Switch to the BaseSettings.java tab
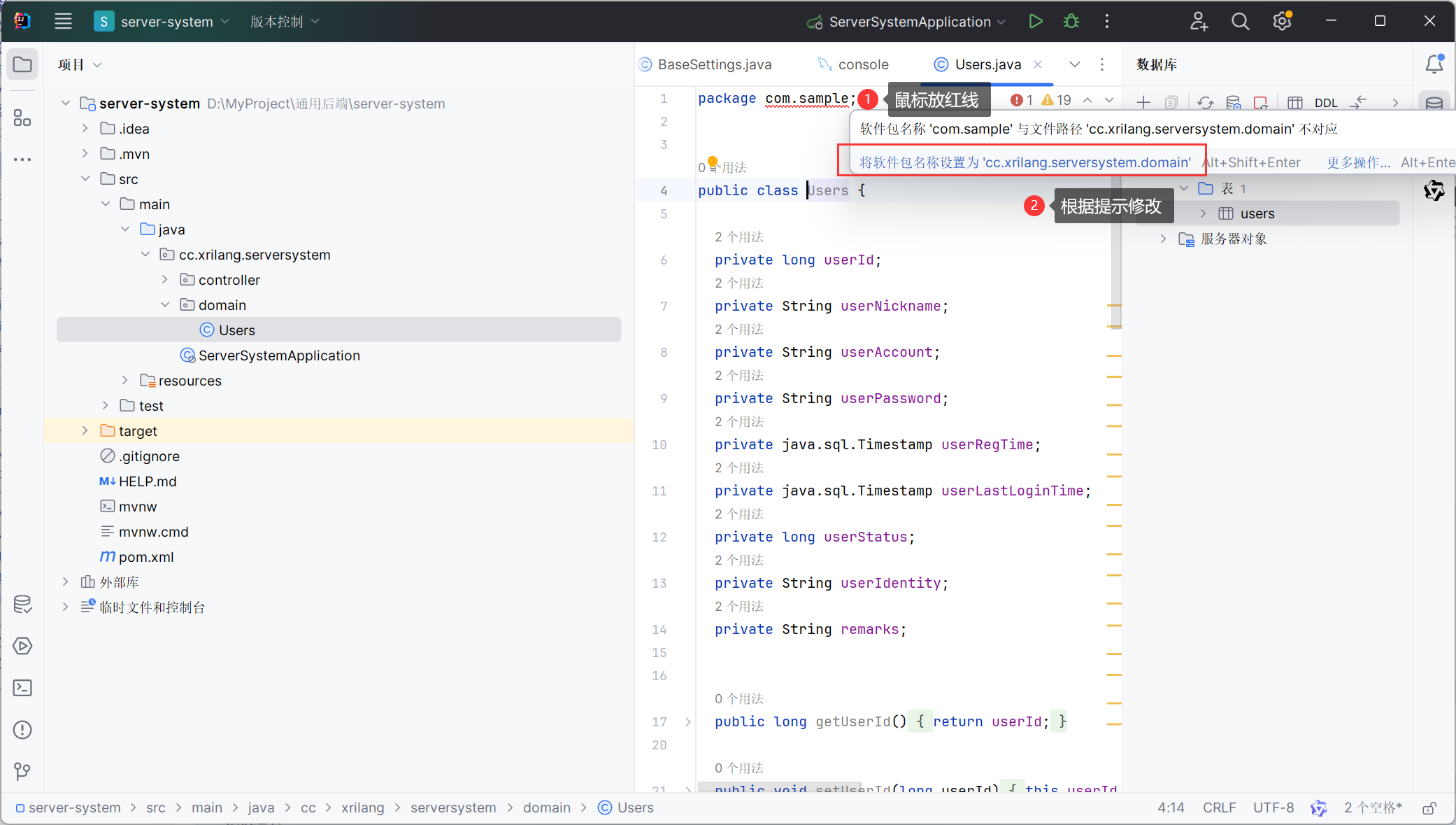The width and height of the screenshot is (1456, 825). [x=706, y=64]
